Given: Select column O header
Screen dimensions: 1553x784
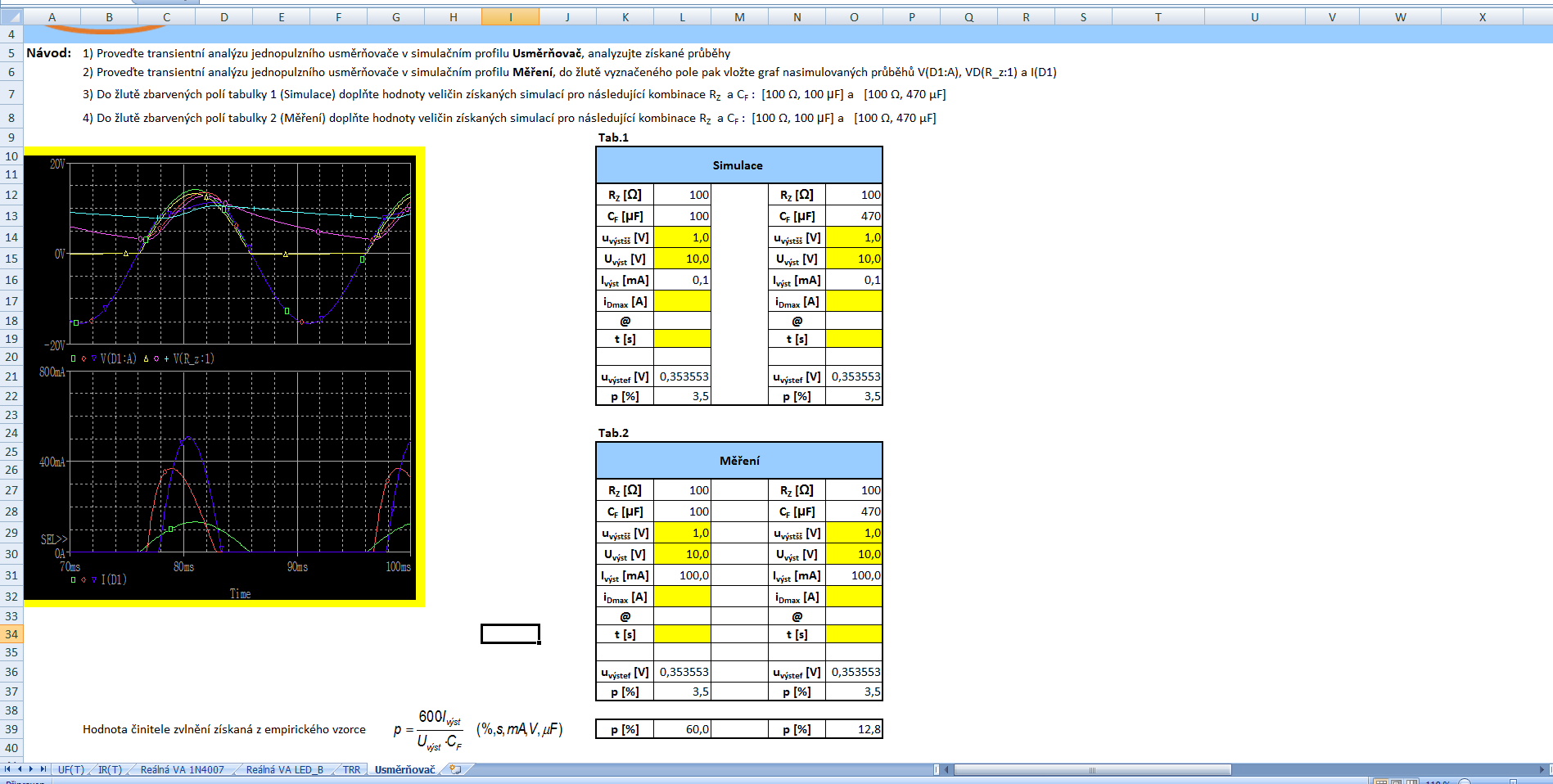Looking at the screenshot, I should [x=854, y=17].
